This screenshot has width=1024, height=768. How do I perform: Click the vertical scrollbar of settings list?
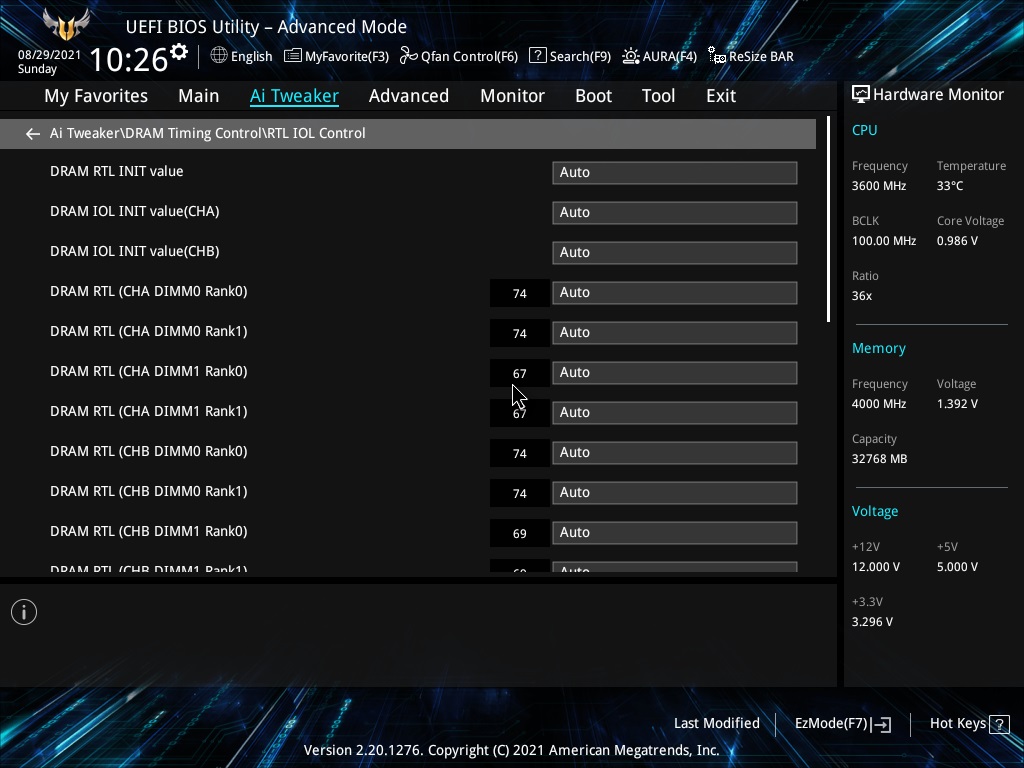(x=828, y=219)
